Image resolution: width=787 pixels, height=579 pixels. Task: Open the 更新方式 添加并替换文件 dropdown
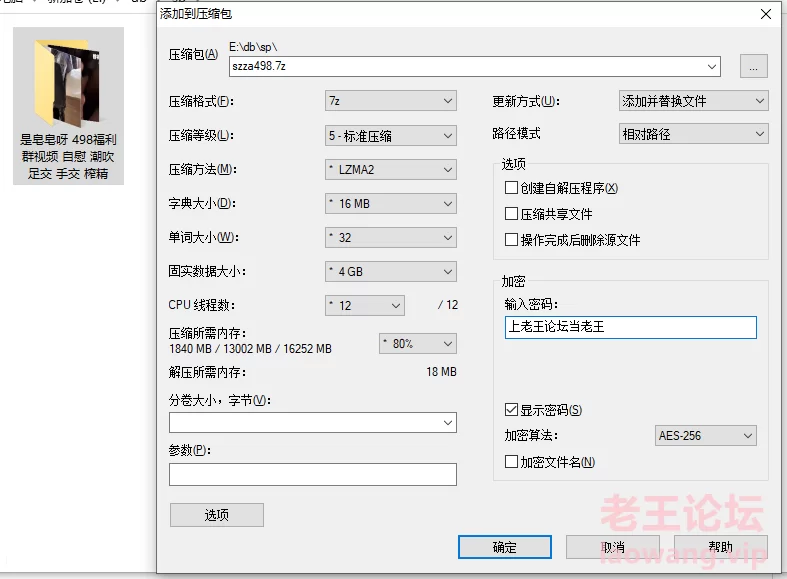tap(693, 101)
